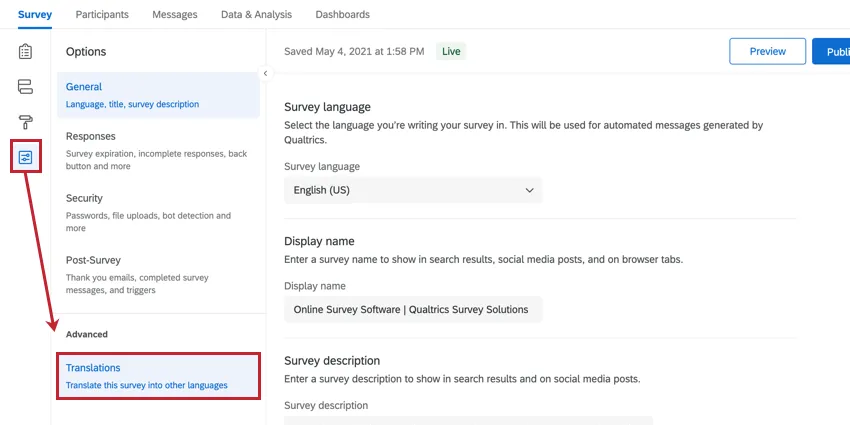Open the Dashboards tab

[x=342, y=15]
